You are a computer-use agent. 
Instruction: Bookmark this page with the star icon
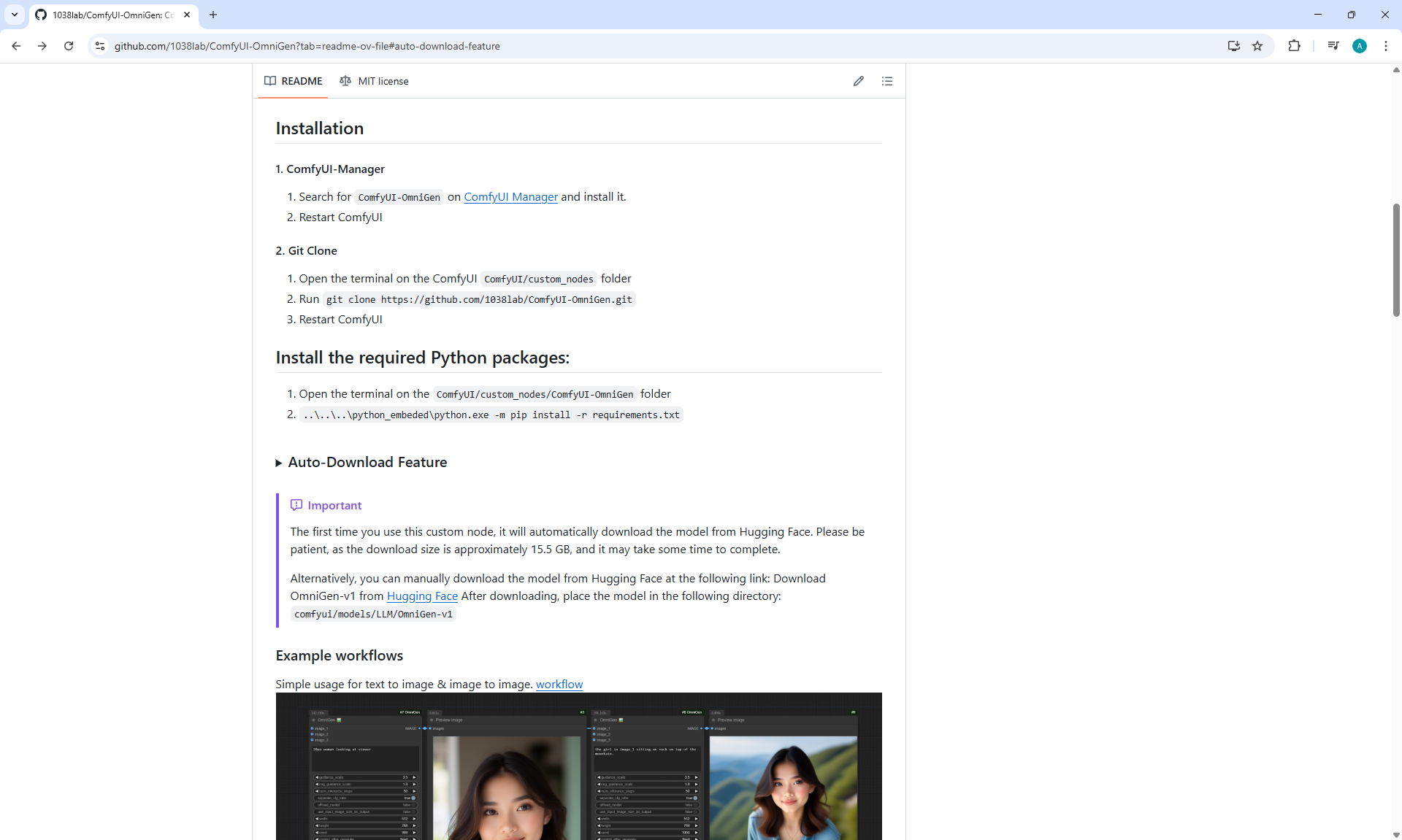(1257, 46)
